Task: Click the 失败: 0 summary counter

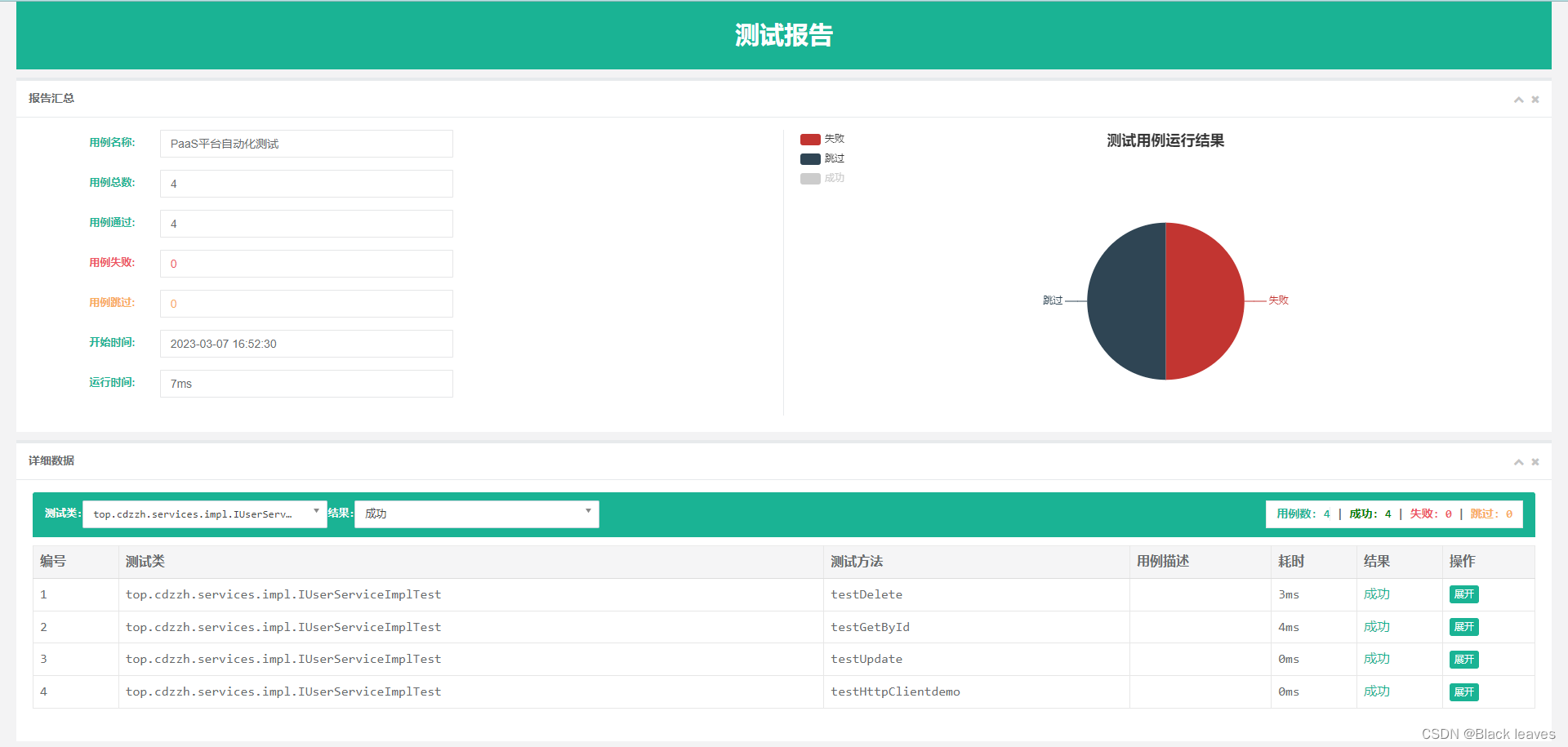Action: [x=1431, y=514]
